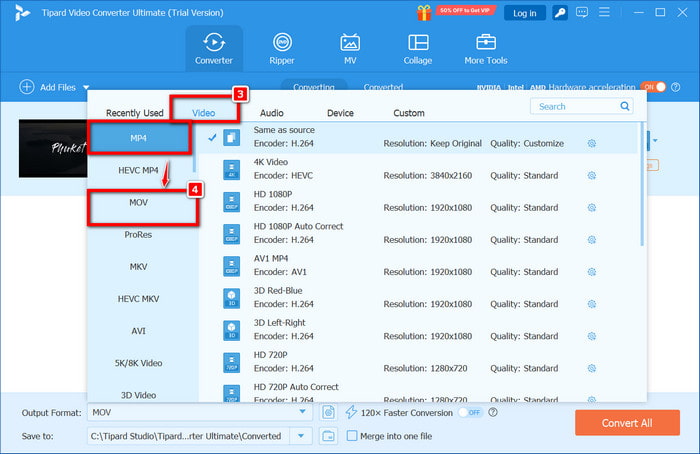Image resolution: width=700 pixels, height=454 pixels.
Task: Switch to the Custom tab
Action: coord(409,113)
